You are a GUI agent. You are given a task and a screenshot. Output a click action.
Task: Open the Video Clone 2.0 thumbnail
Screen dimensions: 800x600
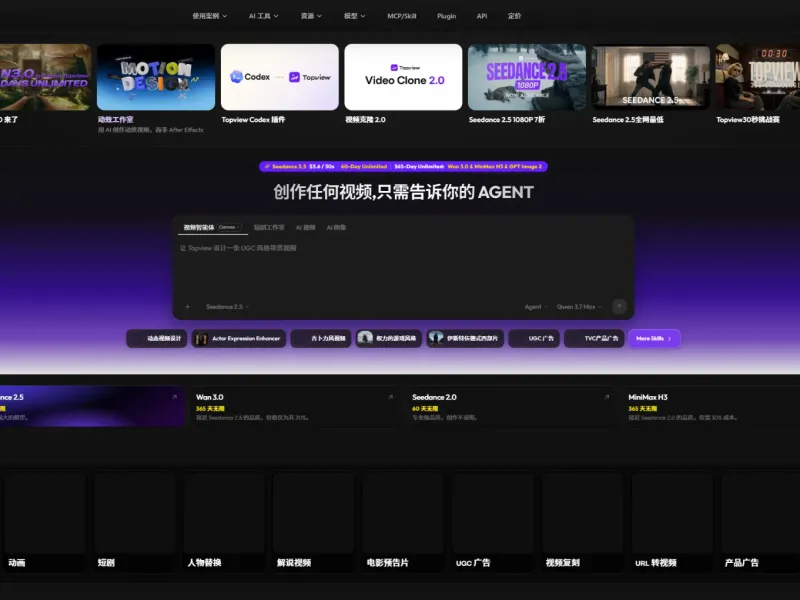[403, 77]
